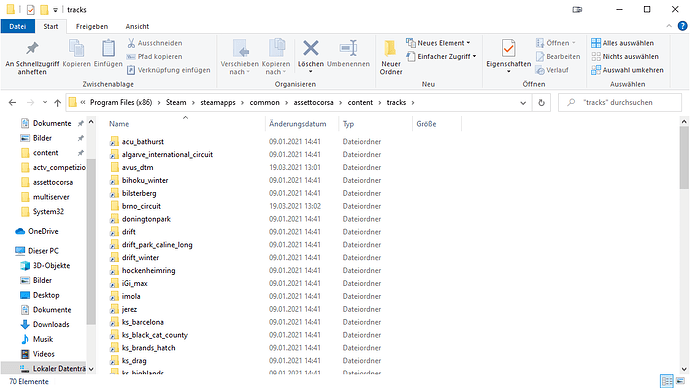
Task: Click Nichts auswählen
Action: (625, 56)
